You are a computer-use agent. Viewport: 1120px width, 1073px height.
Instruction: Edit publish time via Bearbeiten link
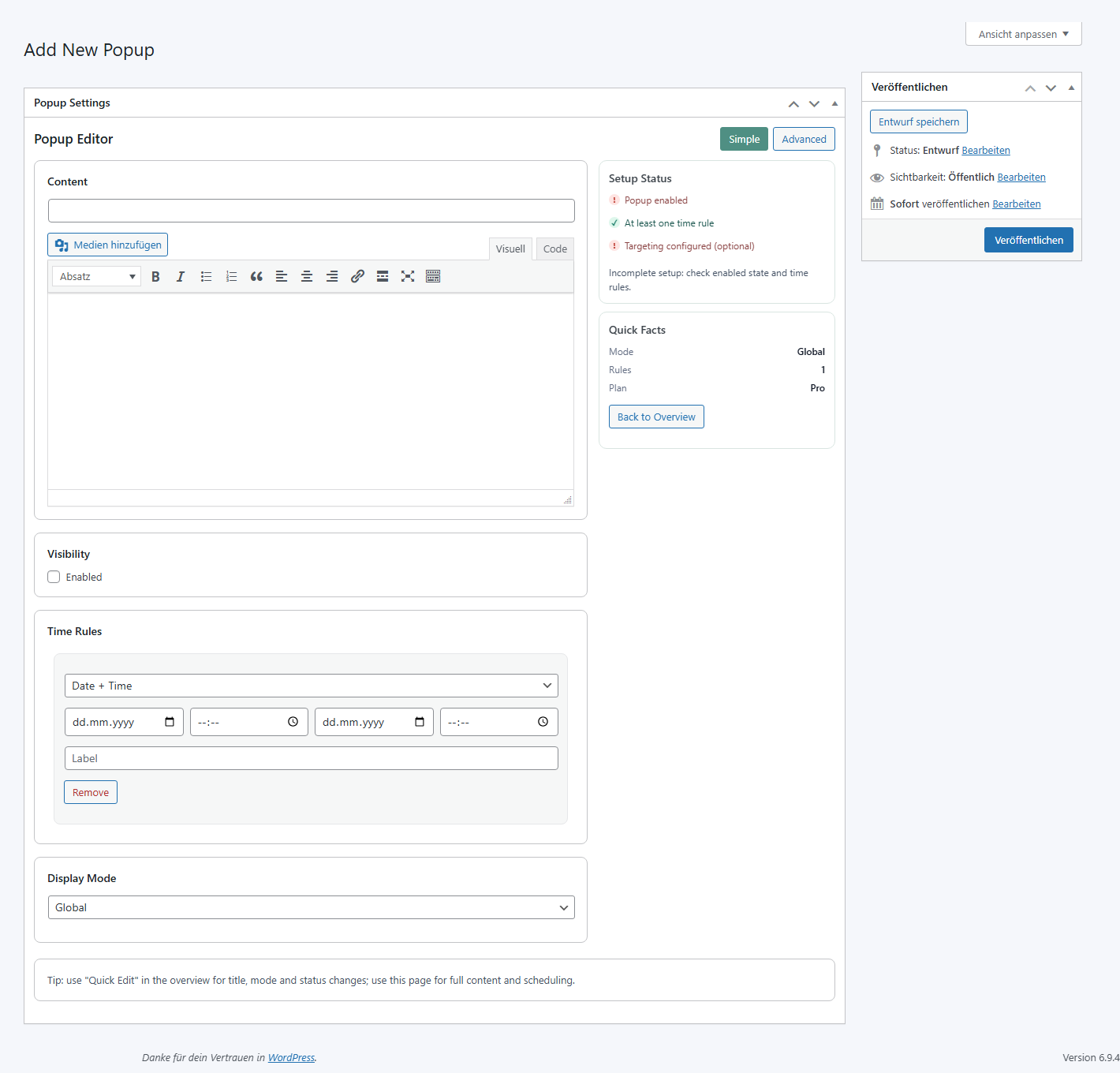[1017, 204]
